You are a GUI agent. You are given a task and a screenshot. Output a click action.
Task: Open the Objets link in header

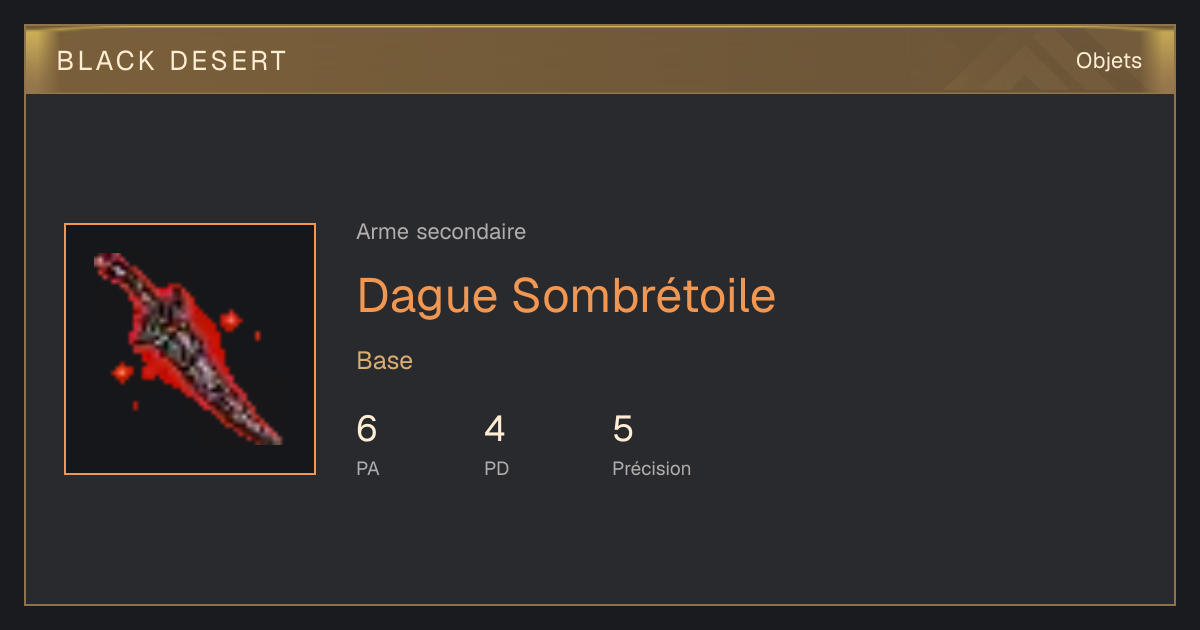click(x=1108, y=61)
